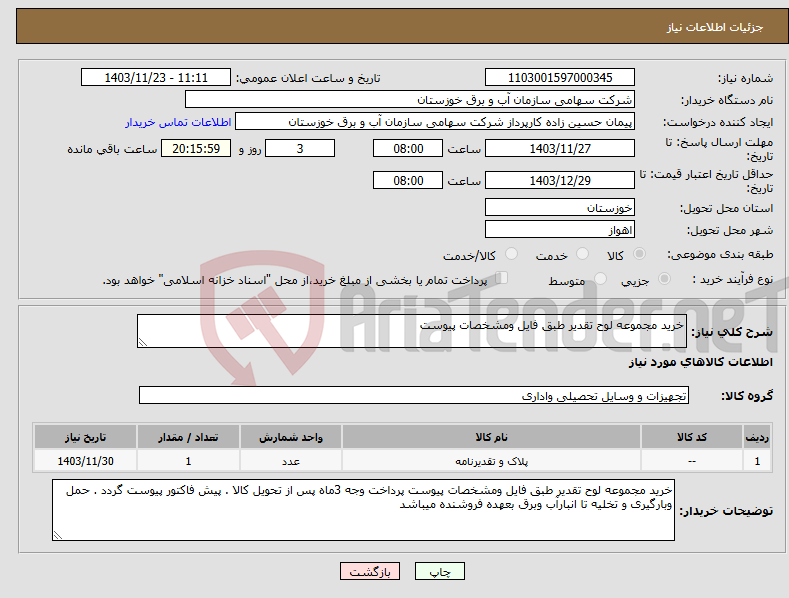Select the خدمت radio button
The height and width of the screenshot is (598, 789).
point(582,254)
